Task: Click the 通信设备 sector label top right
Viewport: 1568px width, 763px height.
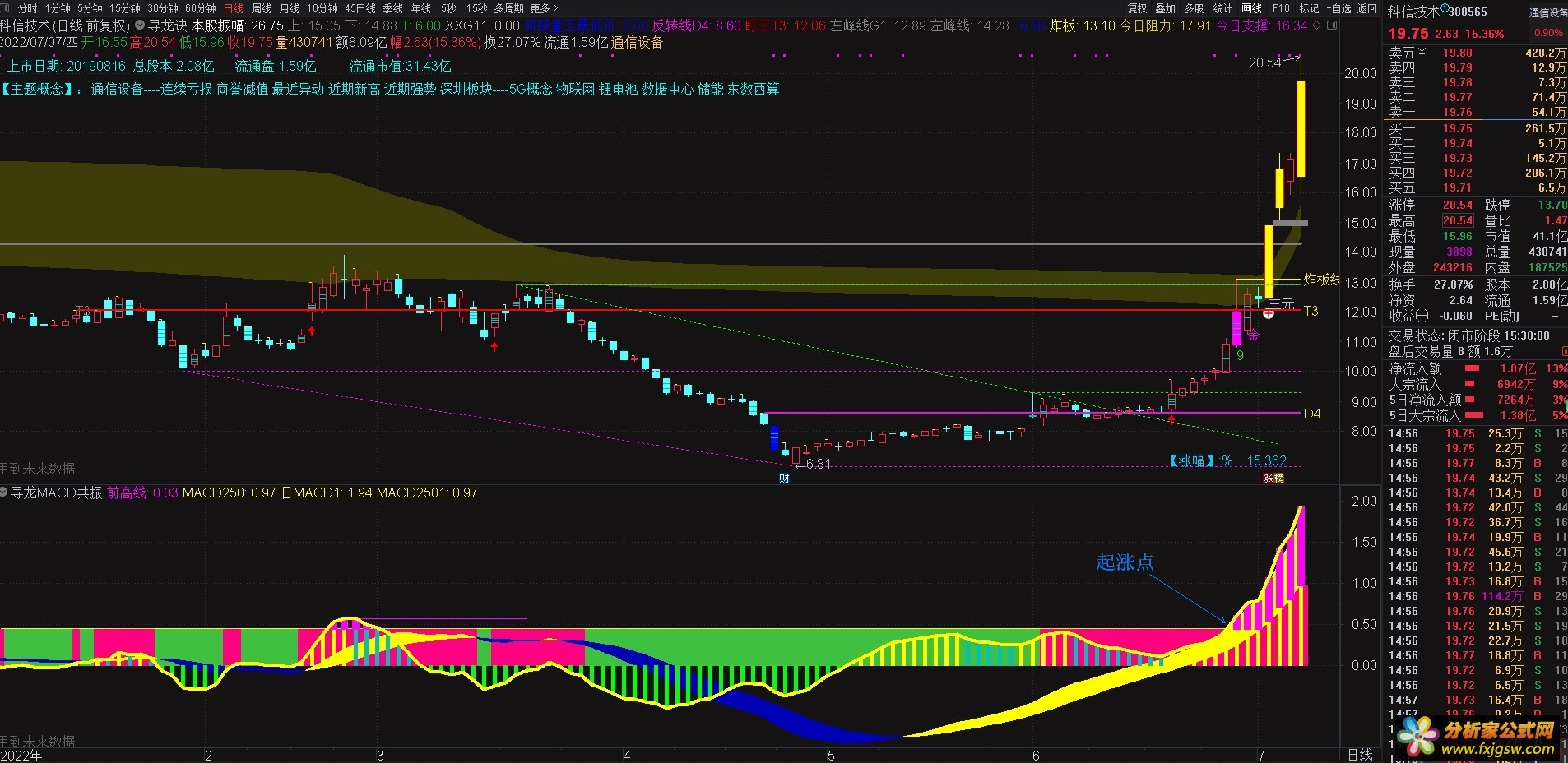Action: pyautogui.click(x=1548, y=12)
